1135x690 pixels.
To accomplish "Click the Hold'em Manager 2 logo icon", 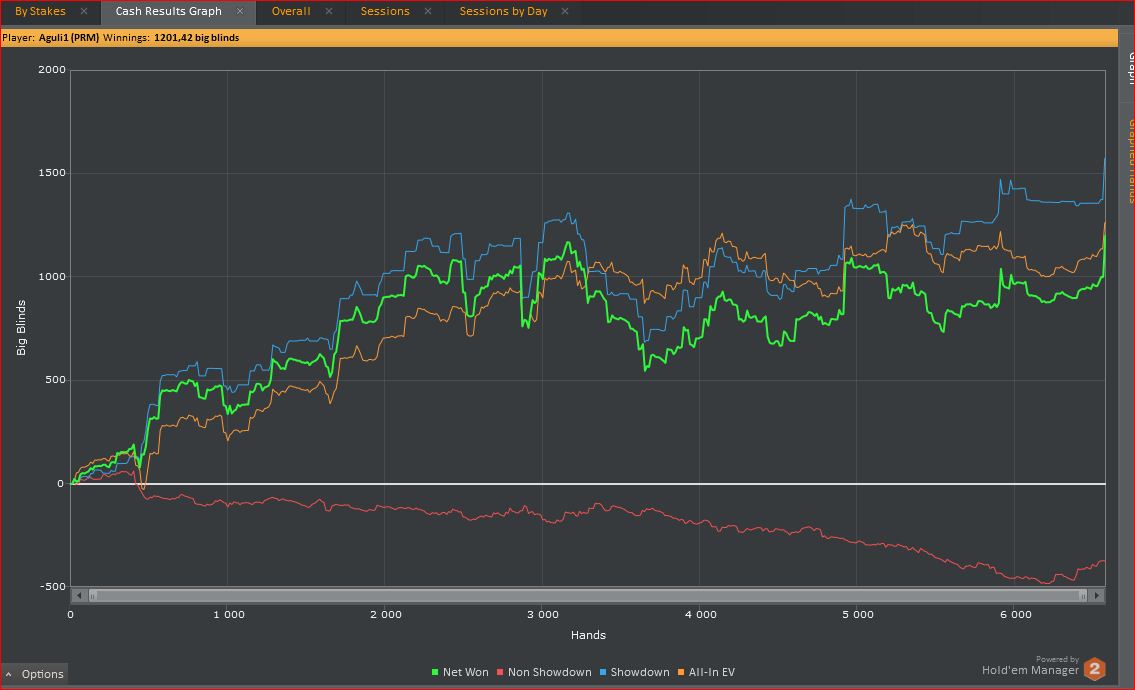I will tap(1095, 669).
